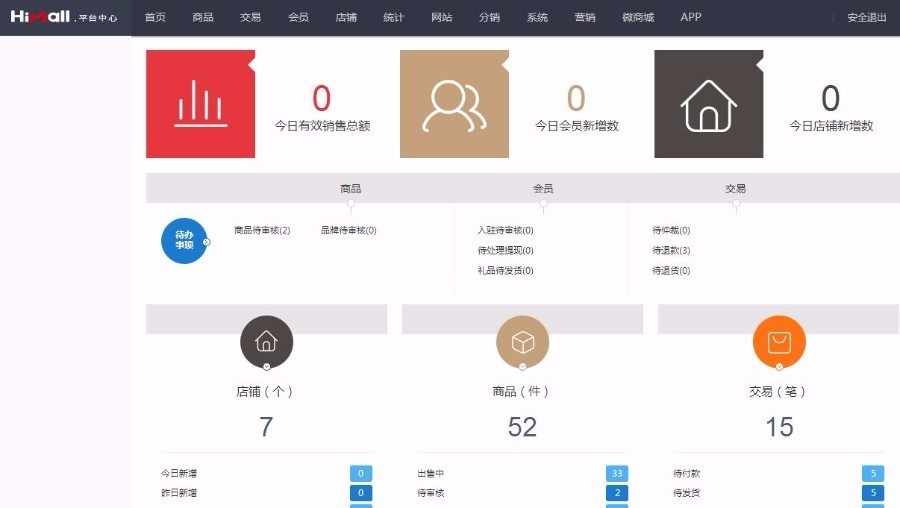Click the 商品 header in pending bar
900x508 pixels.
[x=351, y=188]
